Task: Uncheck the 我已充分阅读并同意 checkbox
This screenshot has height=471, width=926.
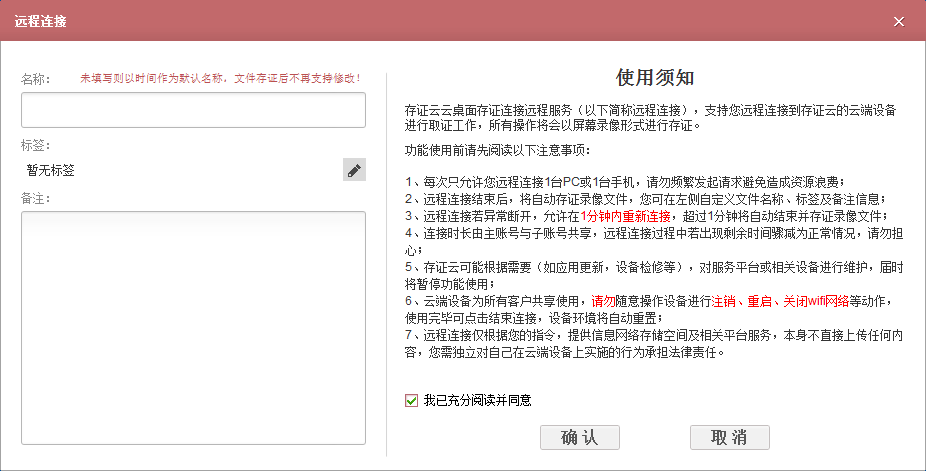Action: 411,401
